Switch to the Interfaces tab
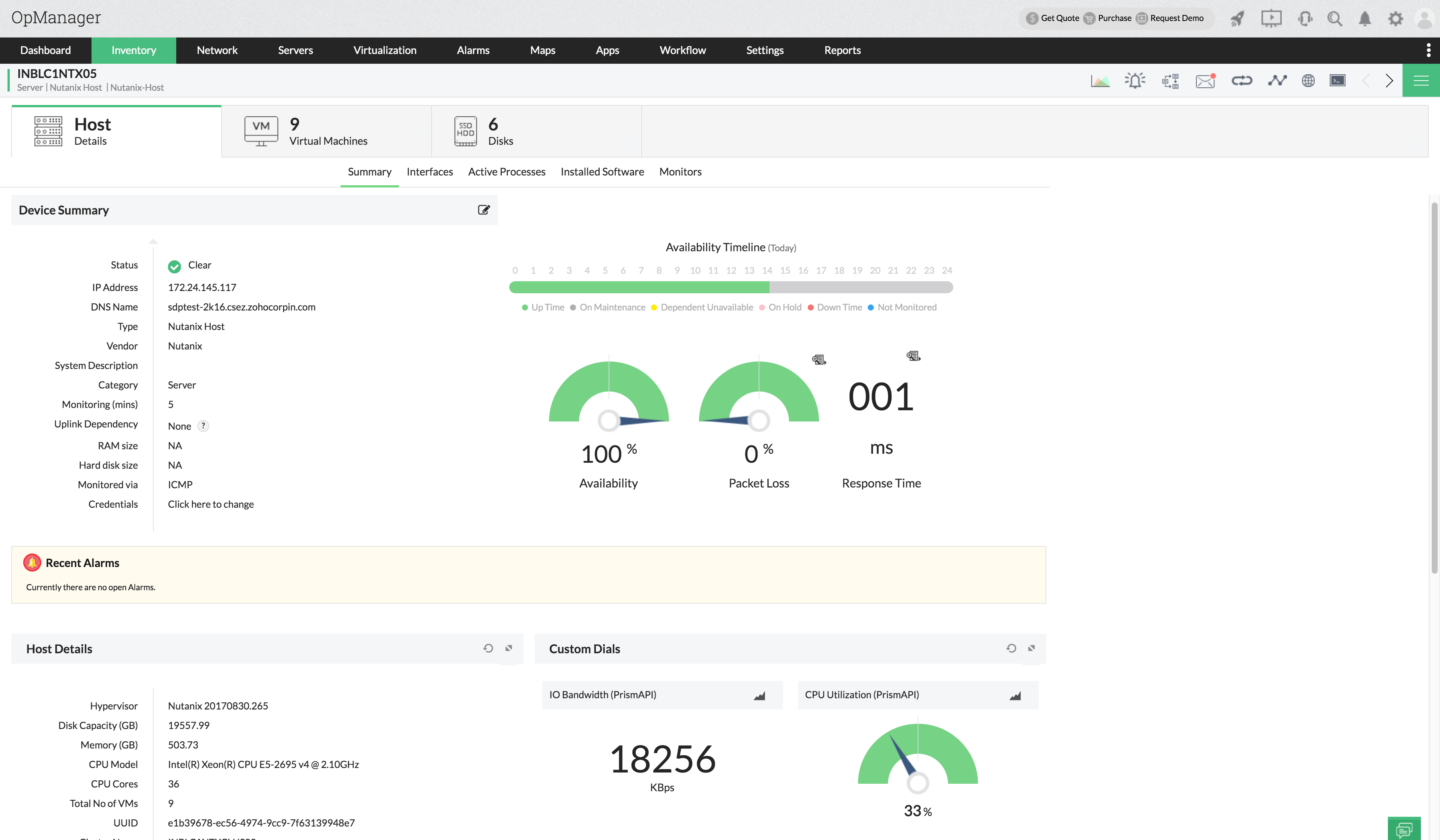This screenshot has height=840, width=1440. tap(429, 171)
